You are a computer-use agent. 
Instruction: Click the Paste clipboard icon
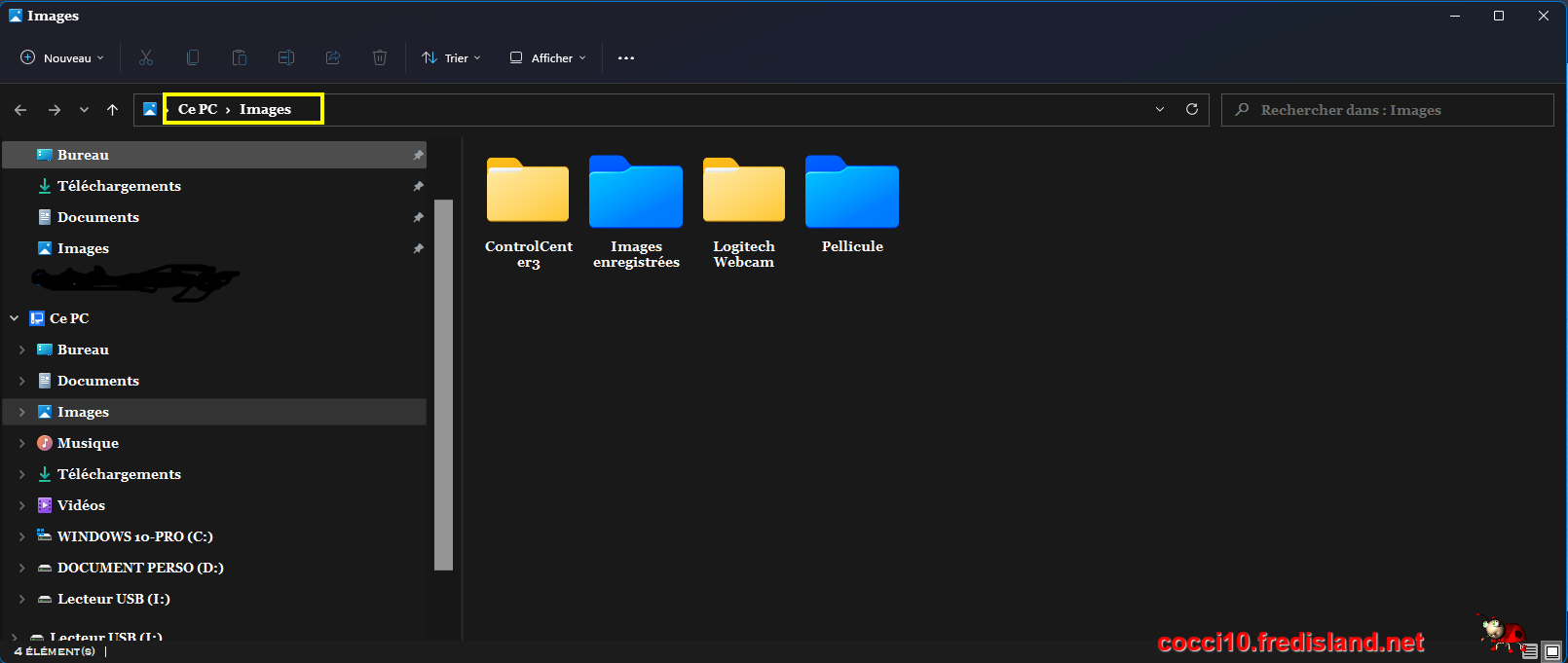240,58
